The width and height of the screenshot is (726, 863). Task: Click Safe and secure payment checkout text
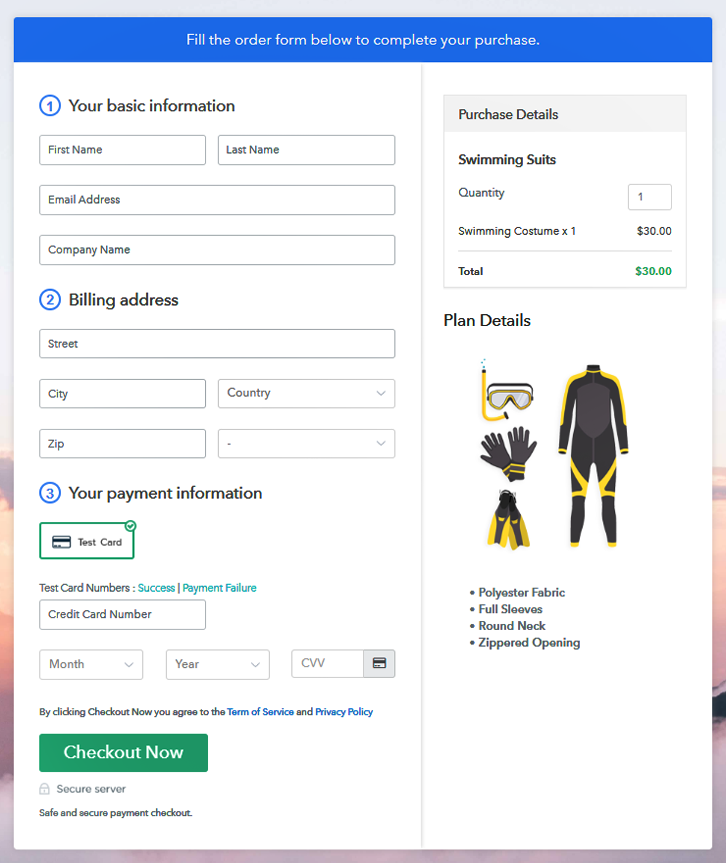click(116, 813)
